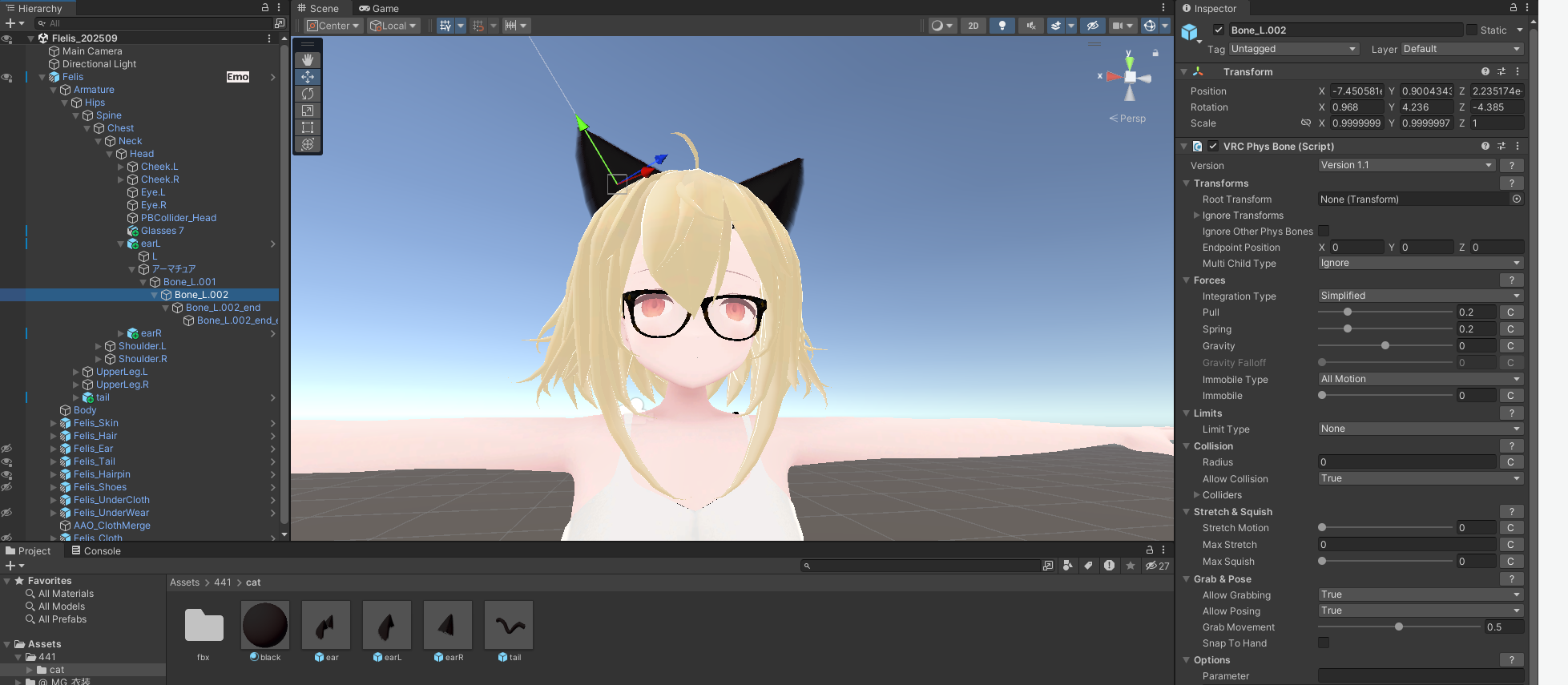Open the Root Transform object picker

(1517, 199)
